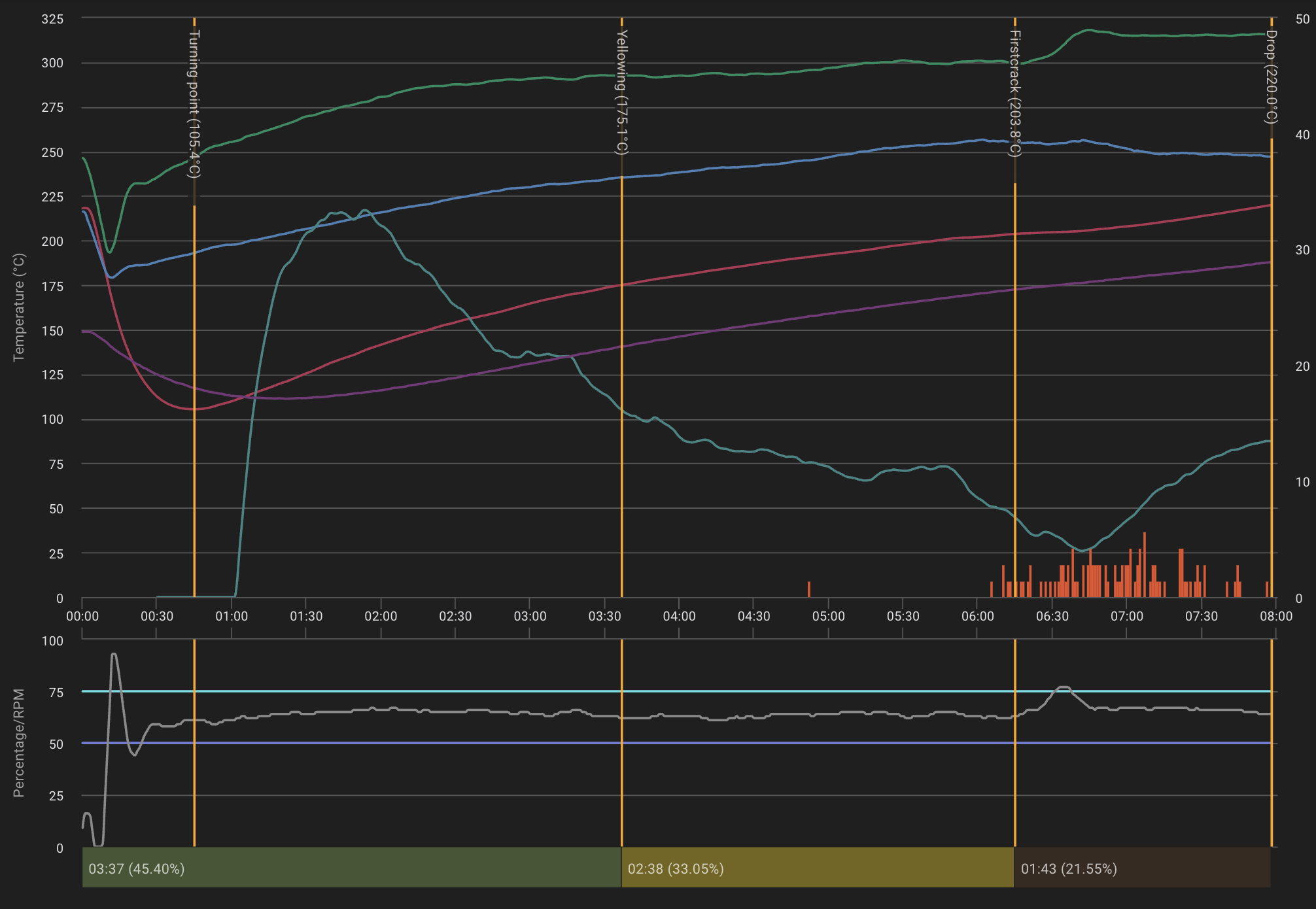Click the 325 label on temperature axis

tap(52, 19)
